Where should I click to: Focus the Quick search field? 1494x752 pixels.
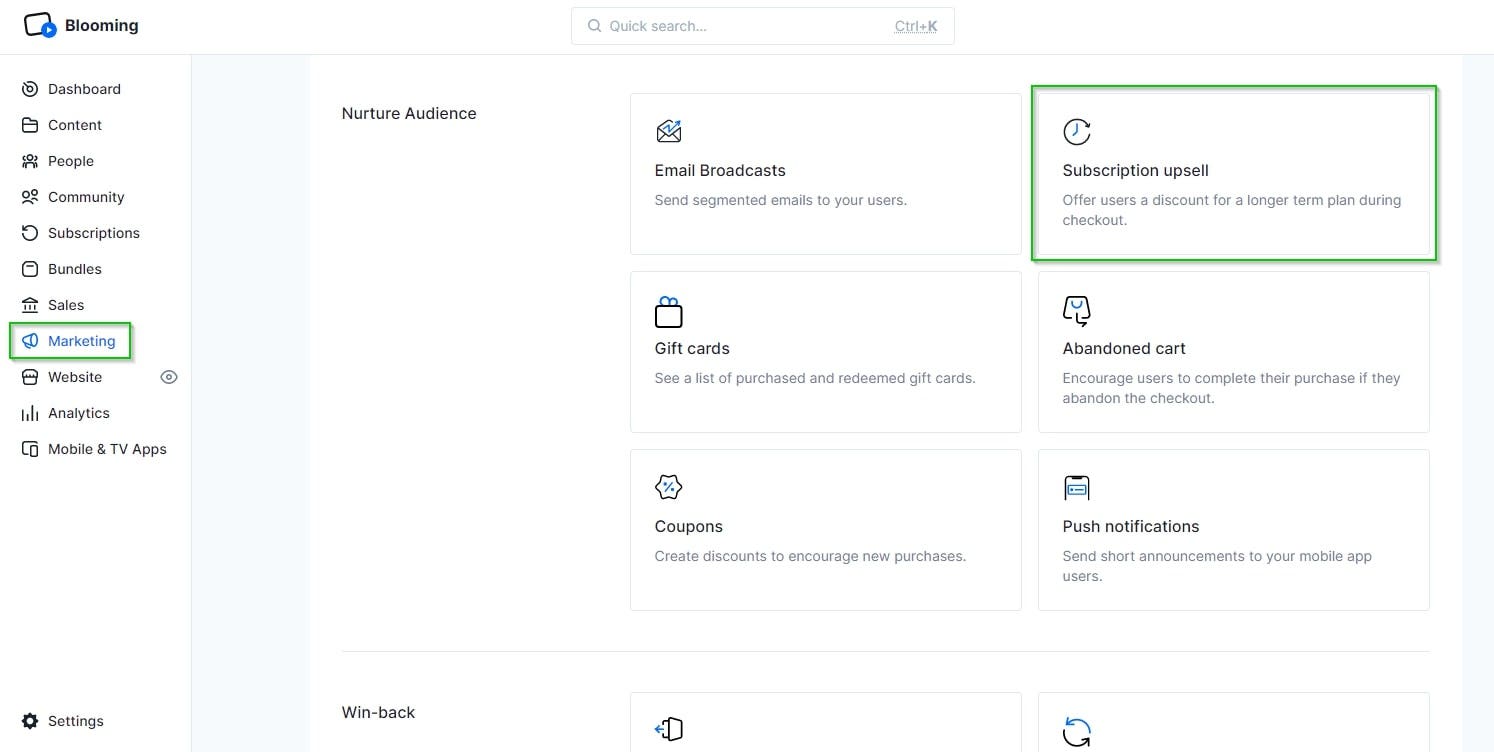pos(763,26)
